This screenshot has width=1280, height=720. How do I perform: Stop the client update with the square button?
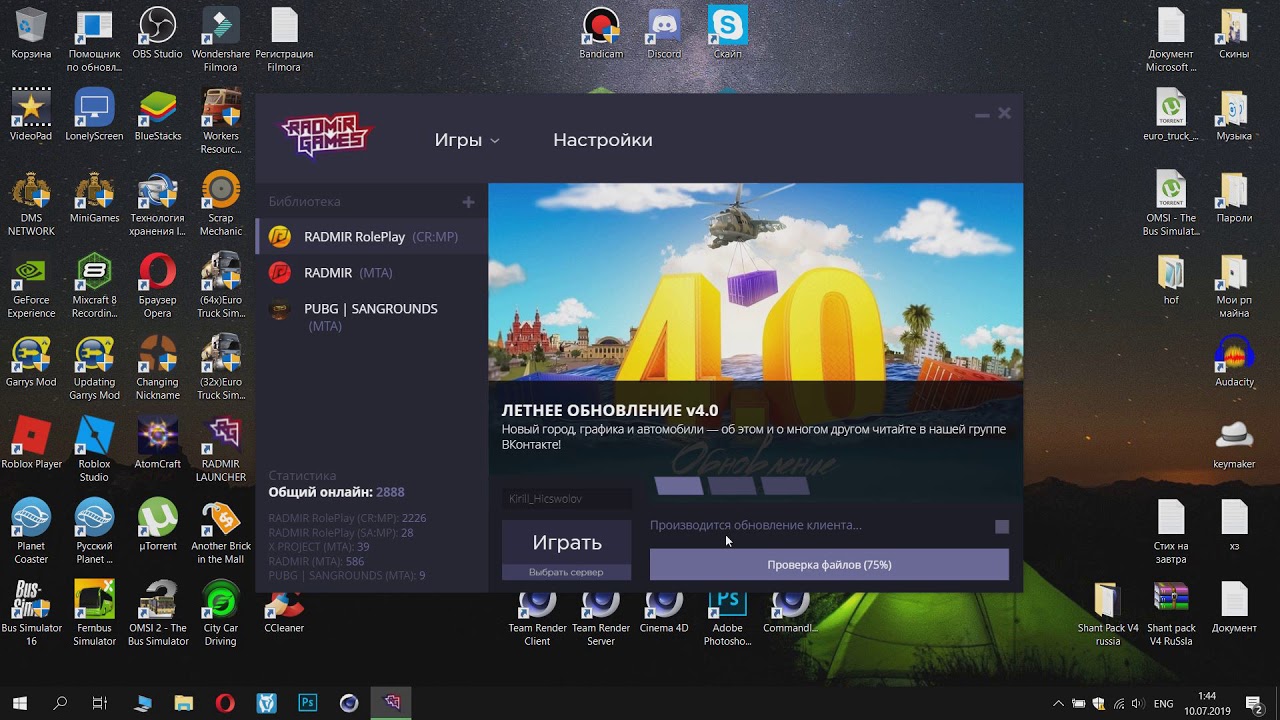tap(1002, 526)
